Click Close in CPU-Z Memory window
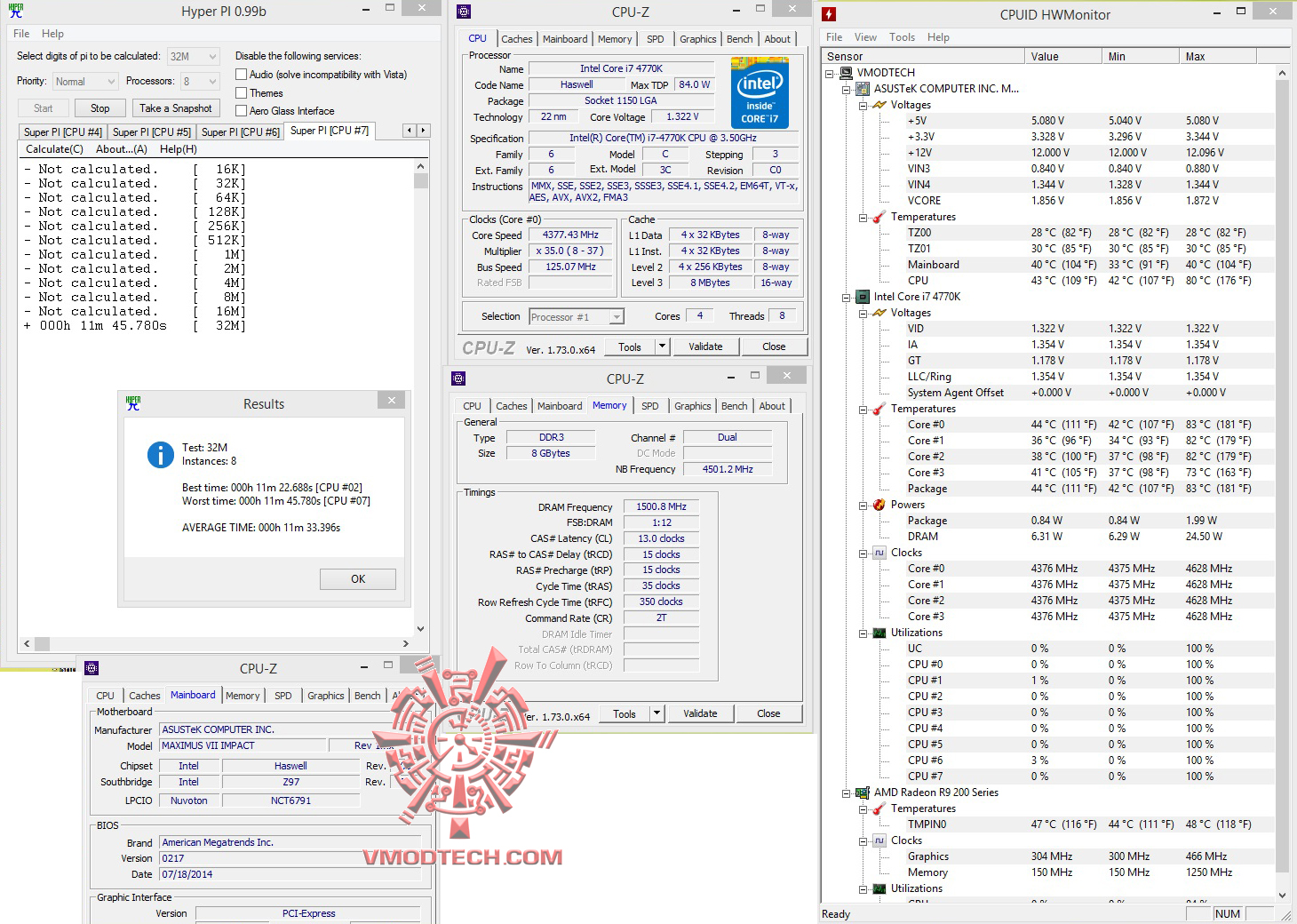The image size is (1297, 924). pyautogui.click(x=768, y=713)
